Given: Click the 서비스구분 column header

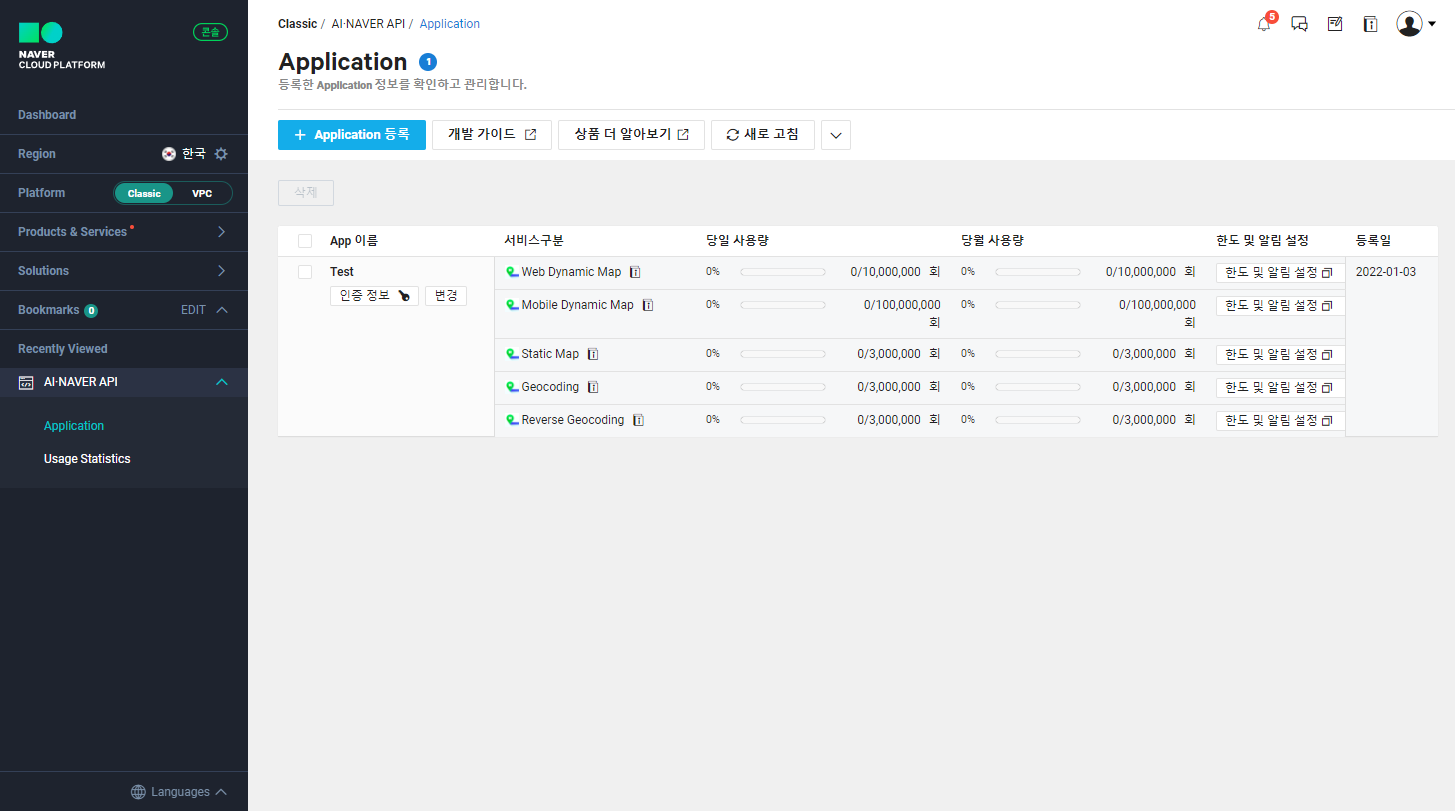Looking at the screenshot, I should [x=534, y=241].
